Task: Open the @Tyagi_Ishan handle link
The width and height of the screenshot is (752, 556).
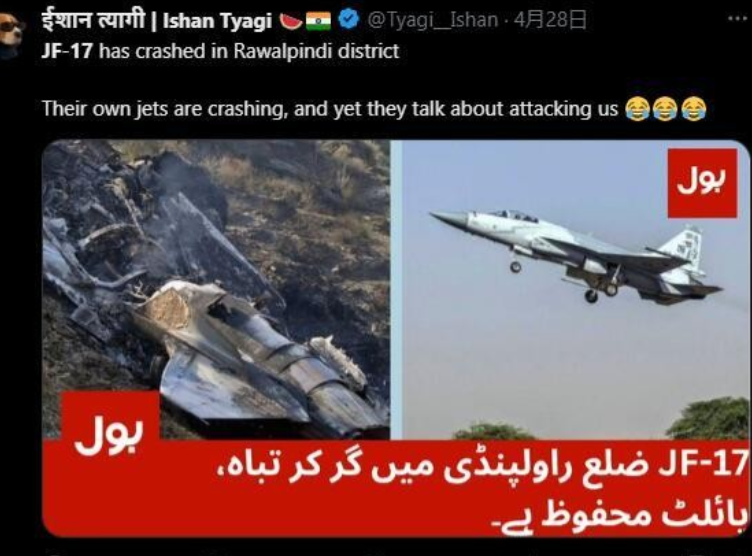Action: [432, 20]
